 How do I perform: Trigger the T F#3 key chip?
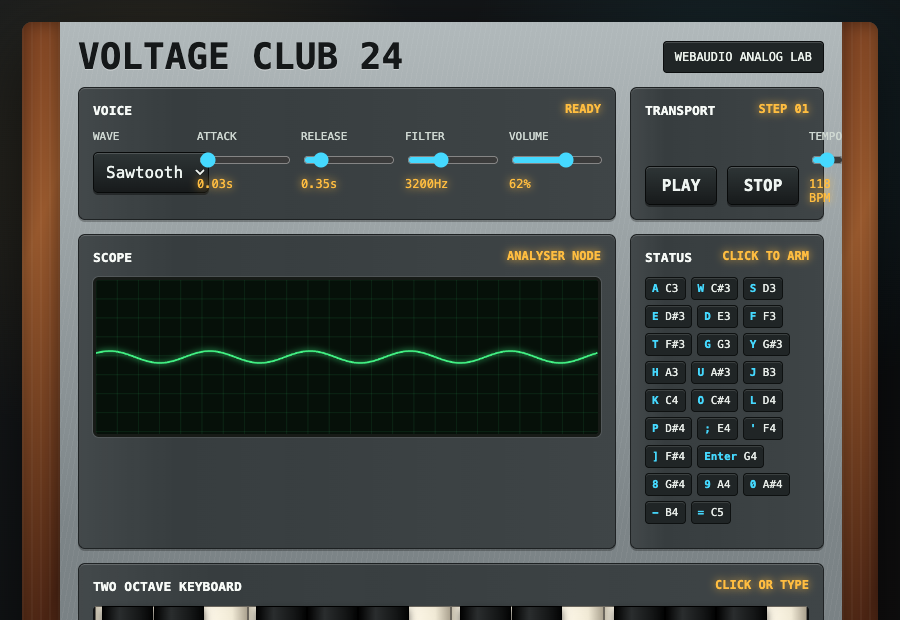click(669, 344)
